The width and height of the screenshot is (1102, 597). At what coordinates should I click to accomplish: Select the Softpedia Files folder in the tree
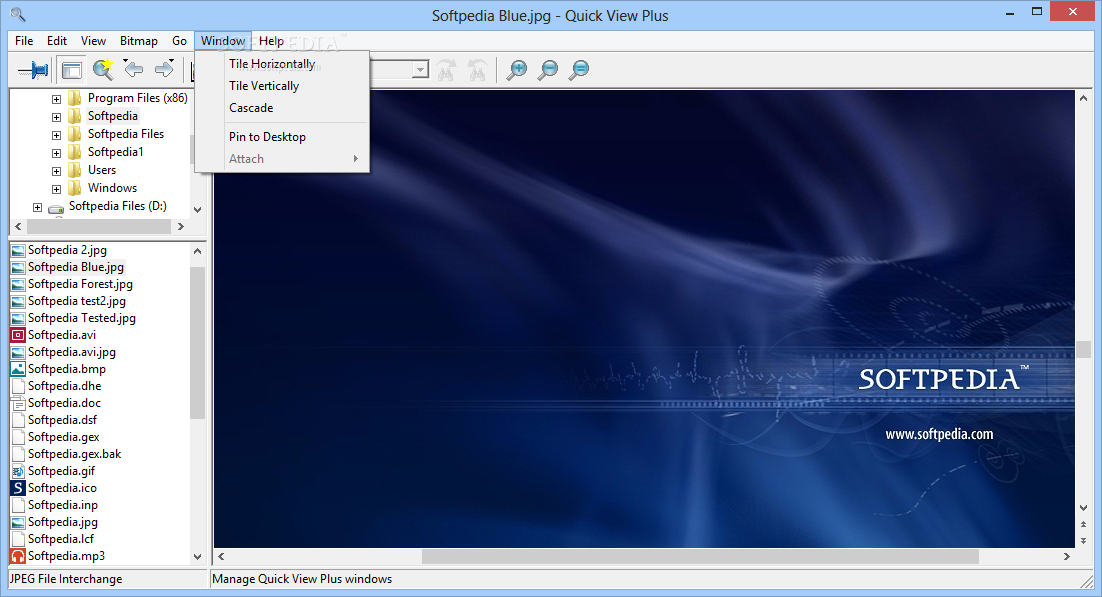(126, 134)
